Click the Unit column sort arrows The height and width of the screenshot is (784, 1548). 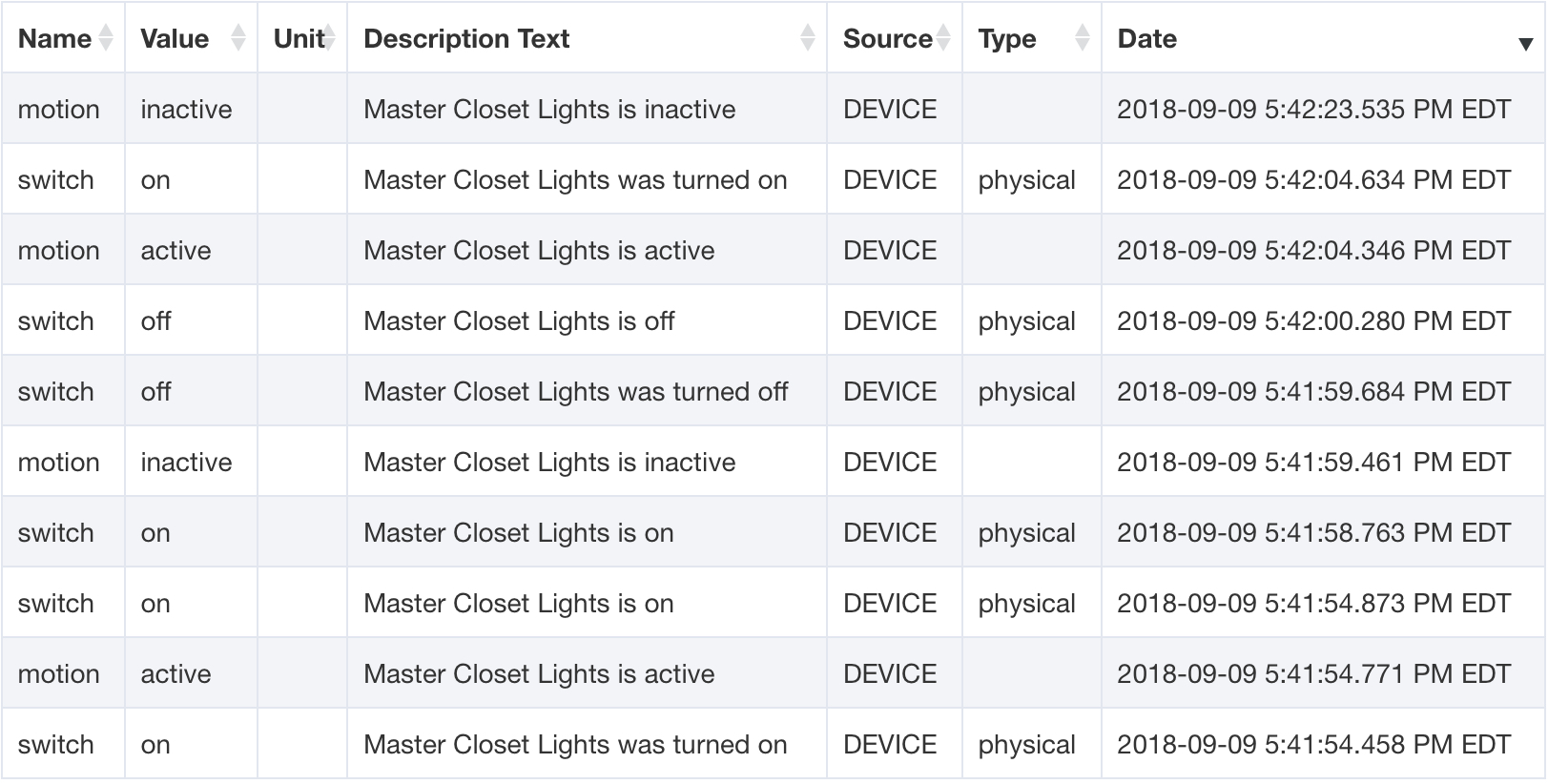tap(329, 38)
